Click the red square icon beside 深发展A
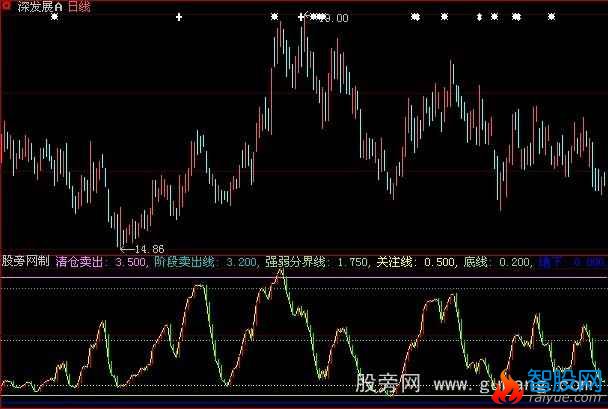The image size is (608, 409). click(x=5, y=5)
